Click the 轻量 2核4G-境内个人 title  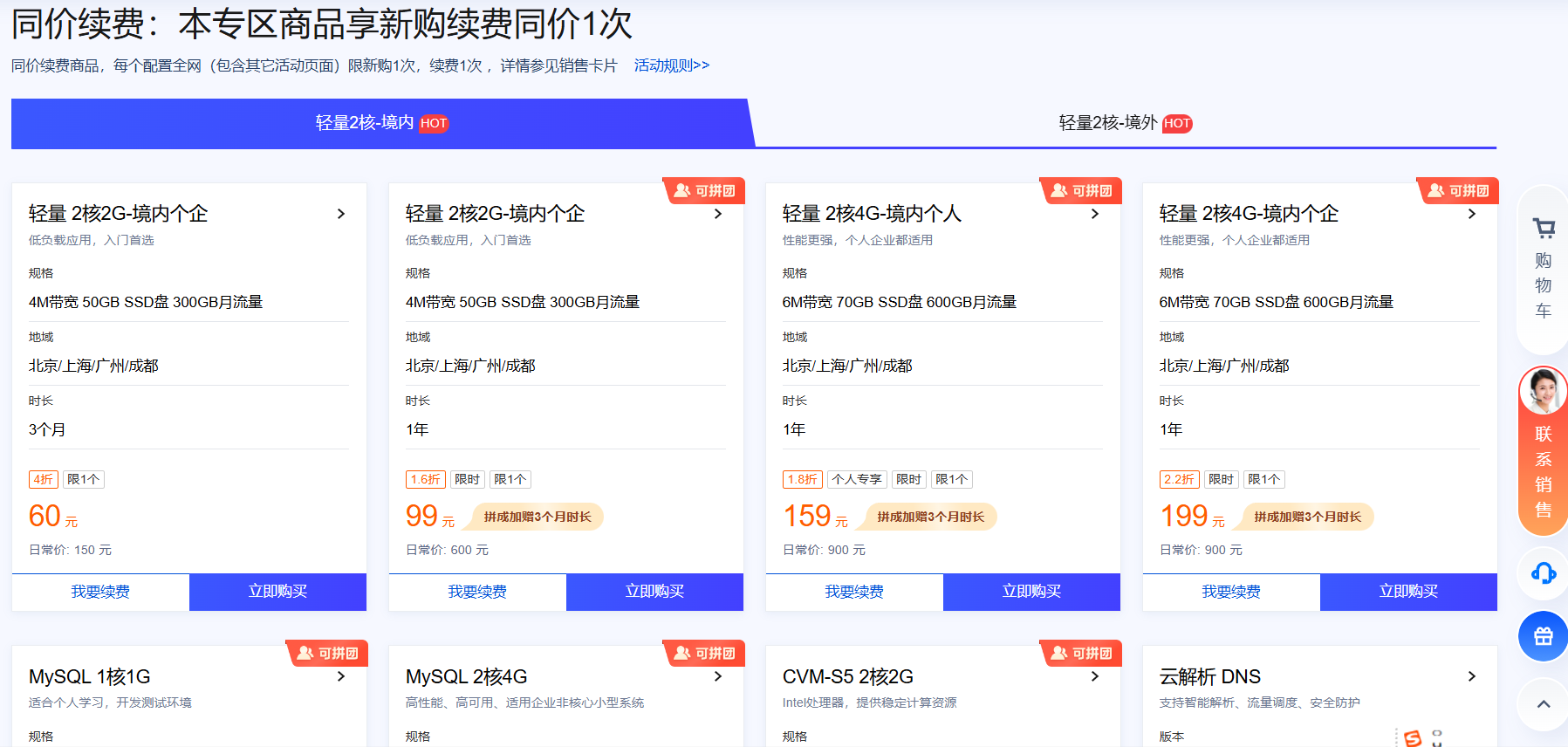(872, 214)
